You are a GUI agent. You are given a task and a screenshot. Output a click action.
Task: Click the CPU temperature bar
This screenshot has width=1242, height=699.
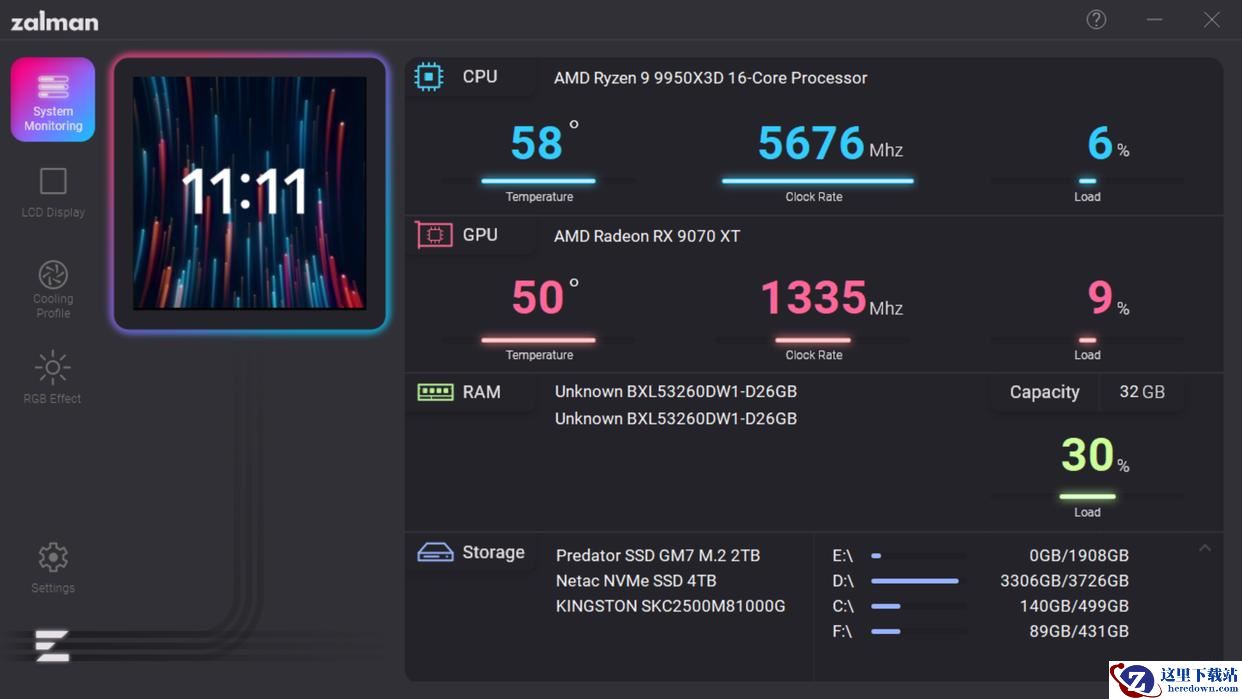(538, 181)
